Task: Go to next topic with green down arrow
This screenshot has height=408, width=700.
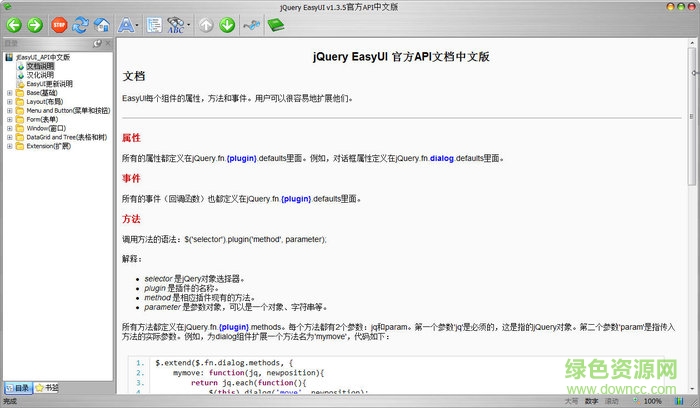Action: [x=227, y=25]
